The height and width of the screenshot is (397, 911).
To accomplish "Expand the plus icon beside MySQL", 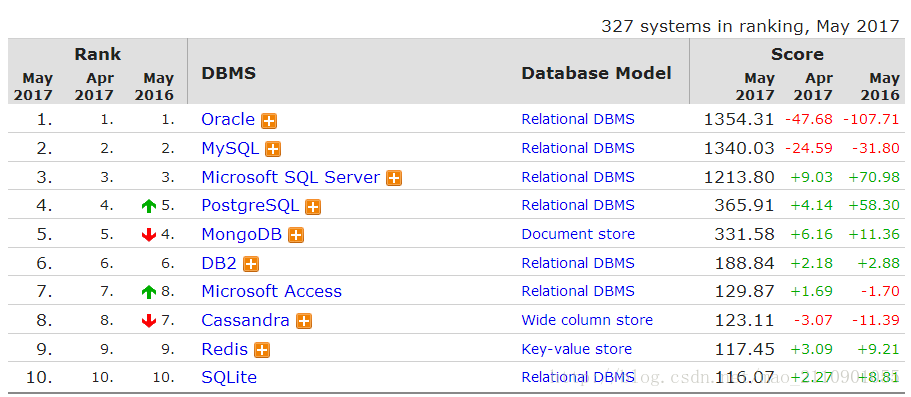I will (x=272, y=149).
